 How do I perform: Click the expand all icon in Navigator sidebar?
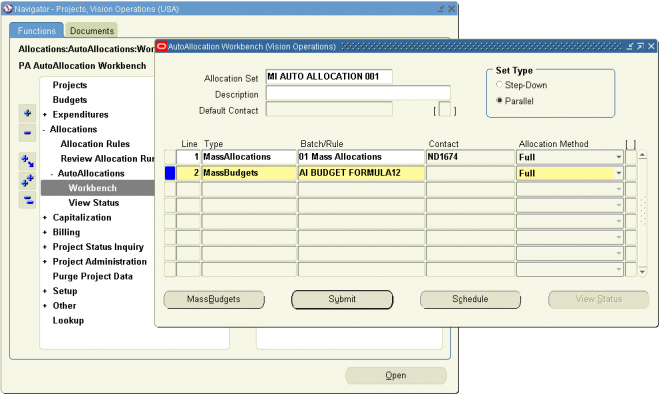(27, 181)
